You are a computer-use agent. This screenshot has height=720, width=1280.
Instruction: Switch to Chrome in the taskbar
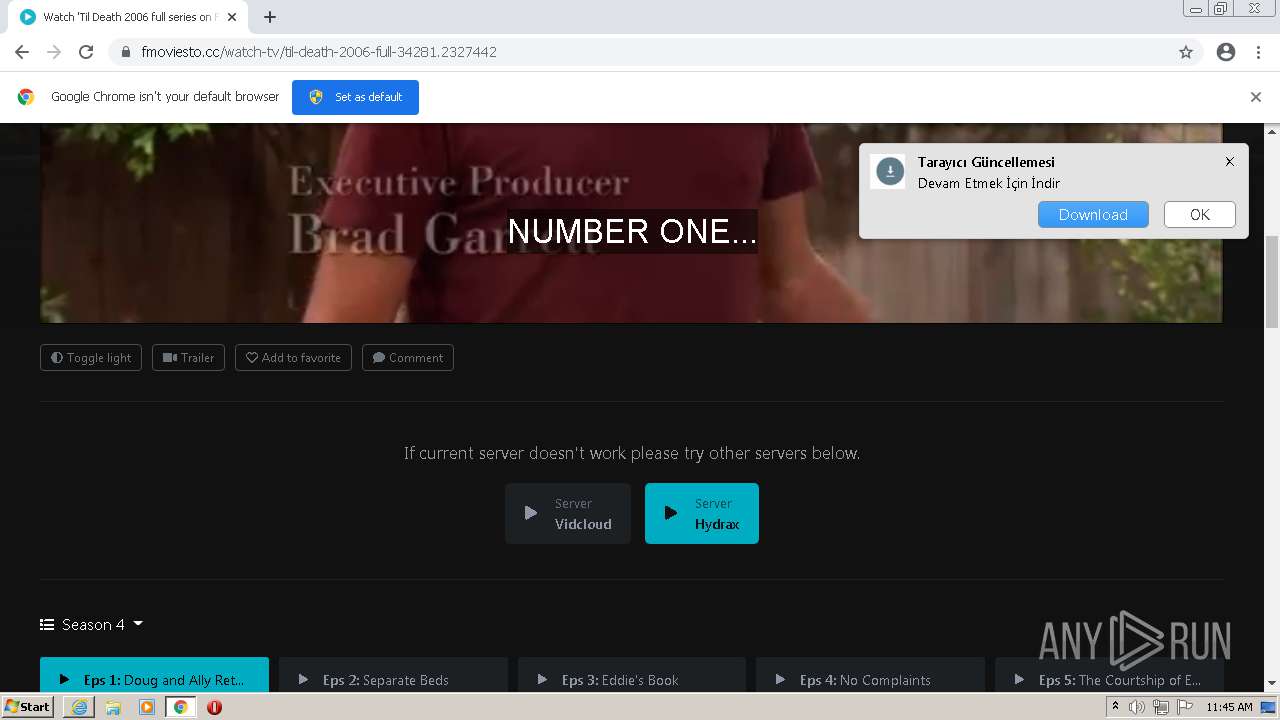point(181,707)
